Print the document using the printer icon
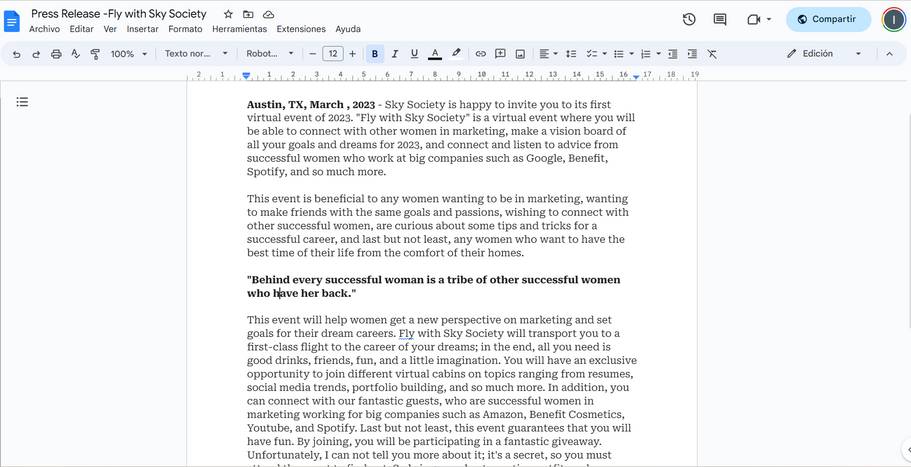 pyautogui.click(x=56, y=54)
